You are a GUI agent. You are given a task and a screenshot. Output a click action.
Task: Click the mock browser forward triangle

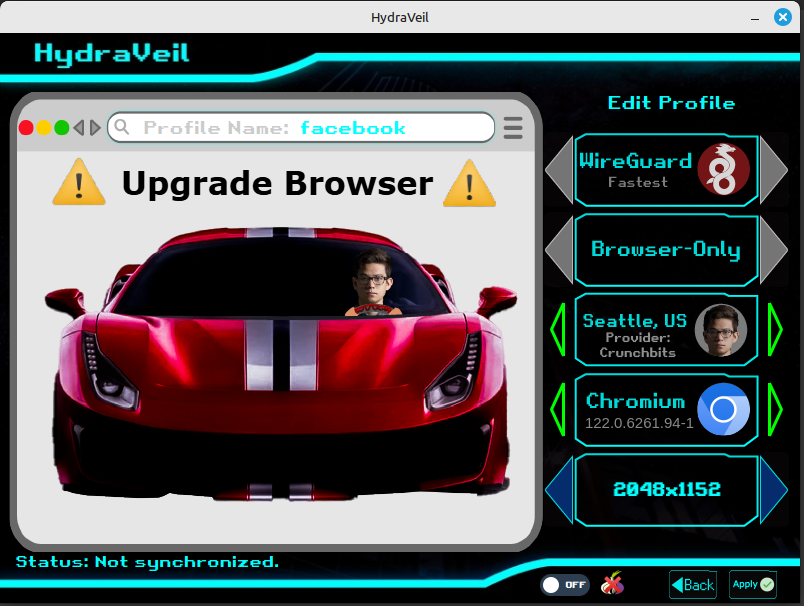[x=95, y=128]
